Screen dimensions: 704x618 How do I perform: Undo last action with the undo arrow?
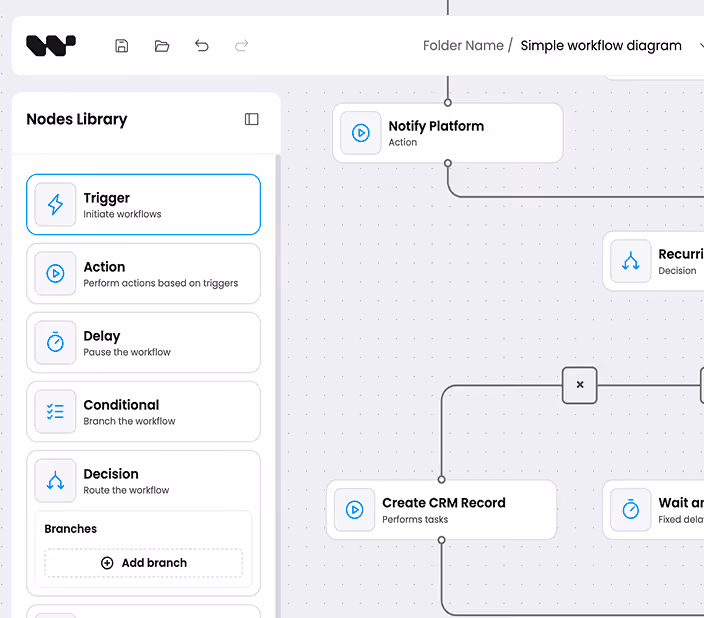pos(202,45)
